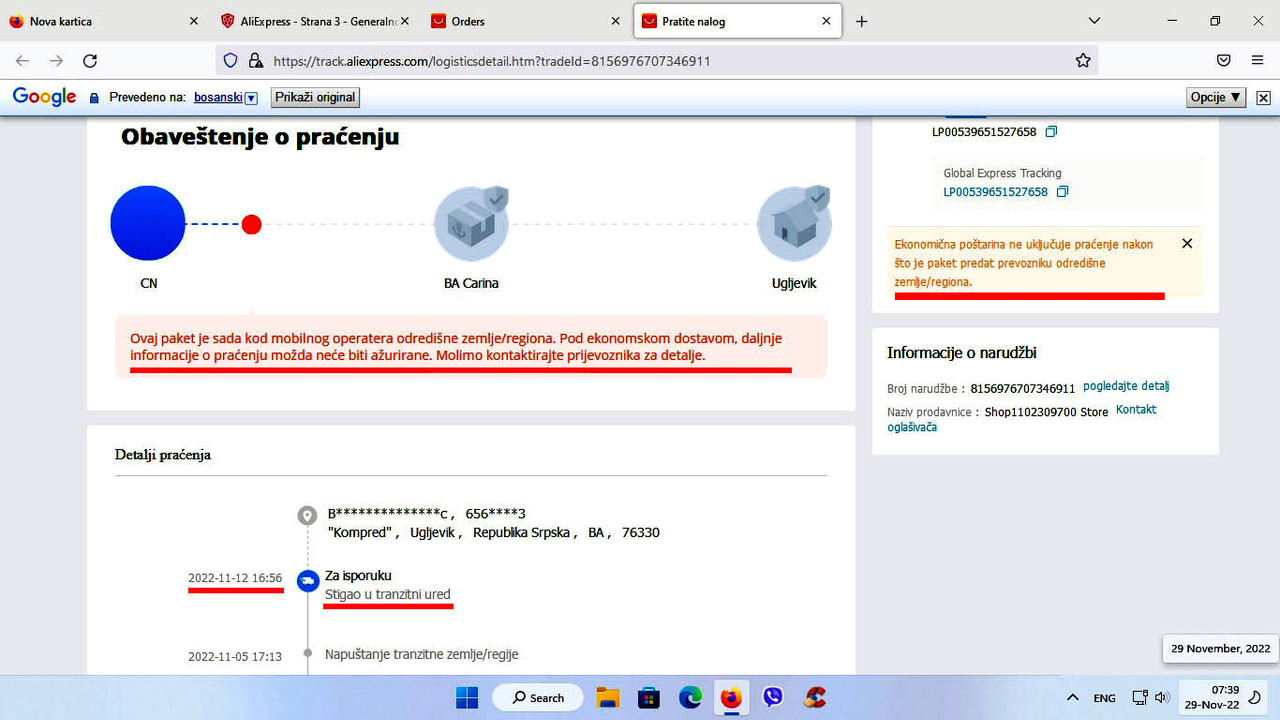Viewport: 1280px width, 720px height.
Task: Open the site security padlock info
Action: coord(255,61)
